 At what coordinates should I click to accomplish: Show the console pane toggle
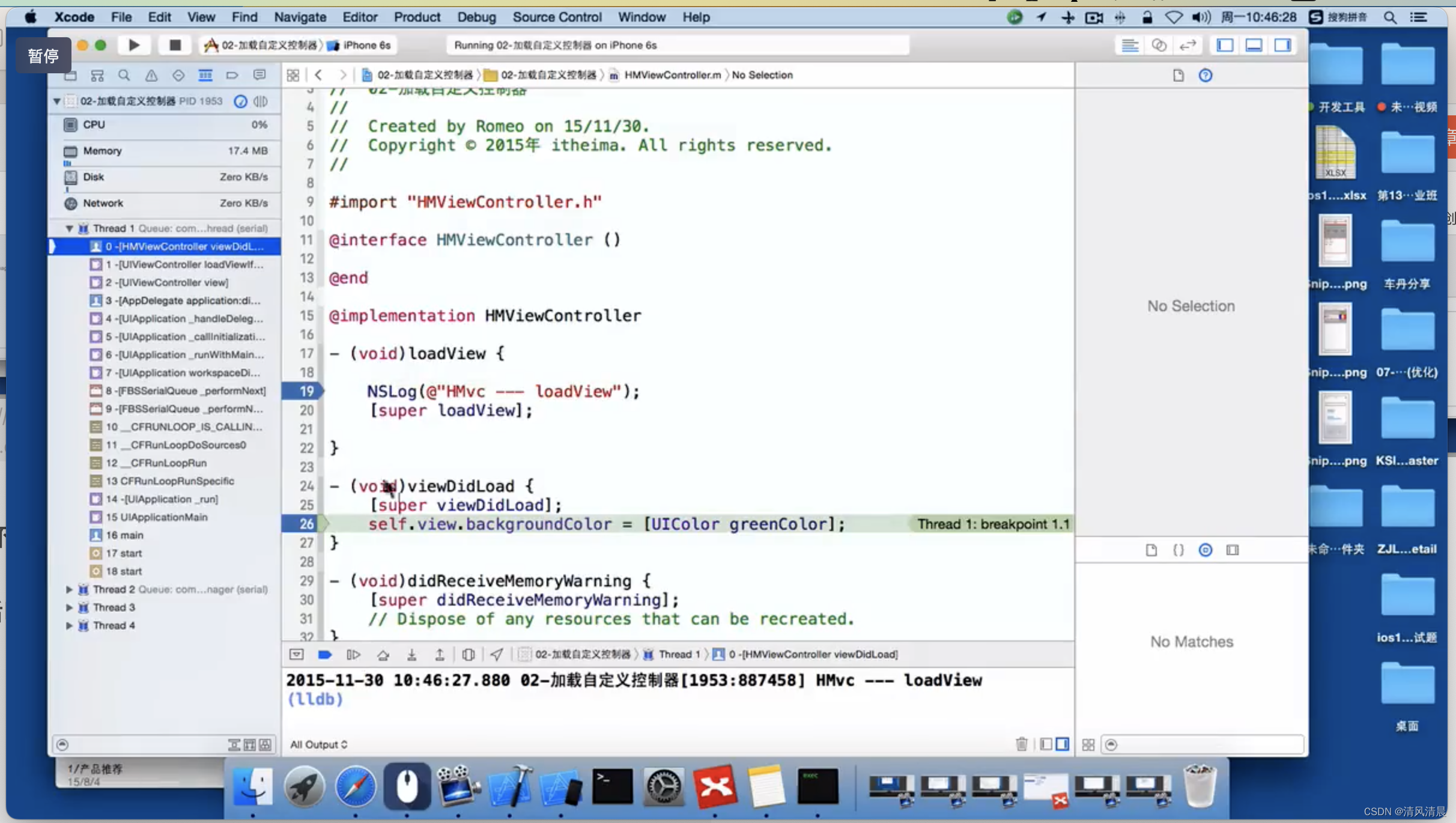tap(1063, 744)
